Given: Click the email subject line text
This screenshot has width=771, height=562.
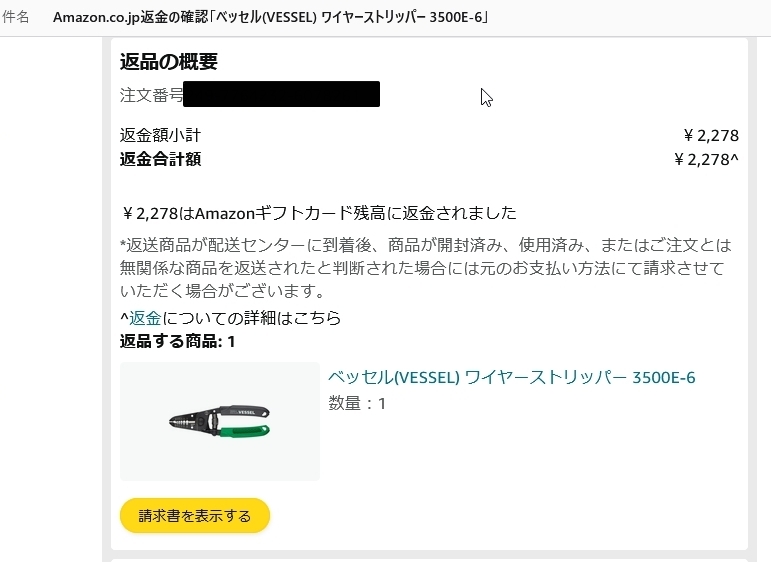Looking at the screenshot, I should pos(270,18).
